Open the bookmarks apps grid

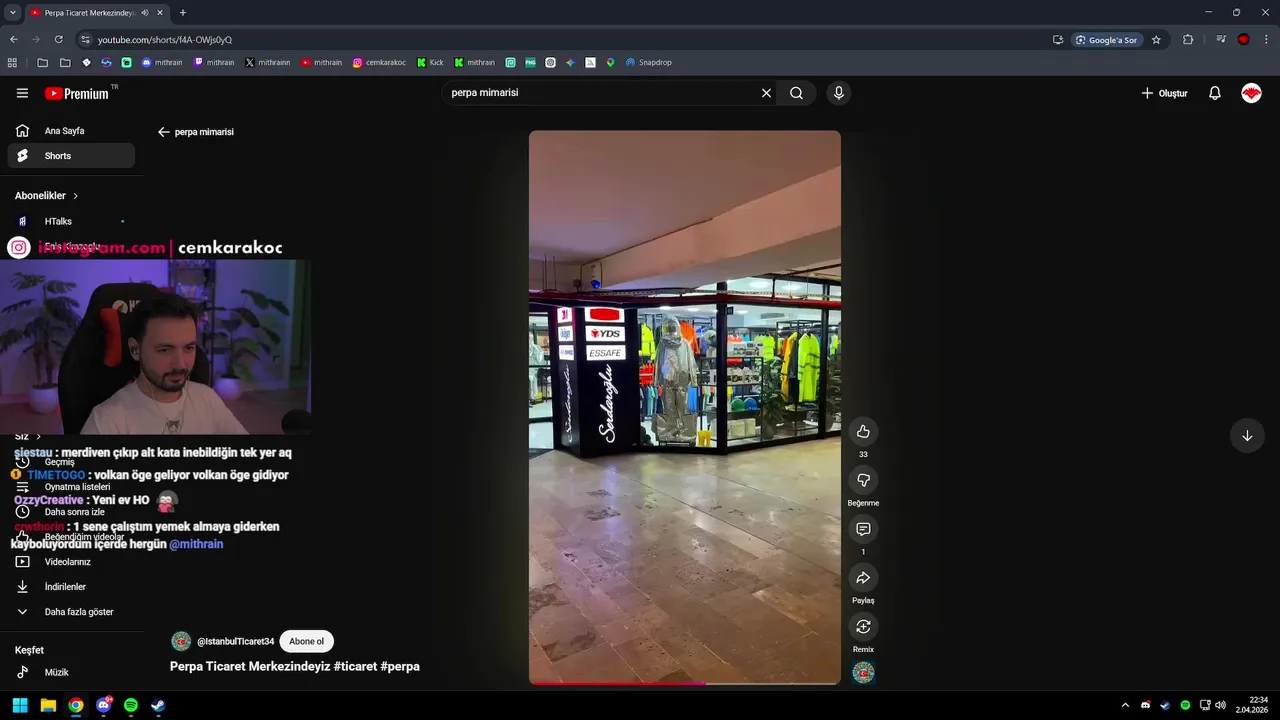12,62
